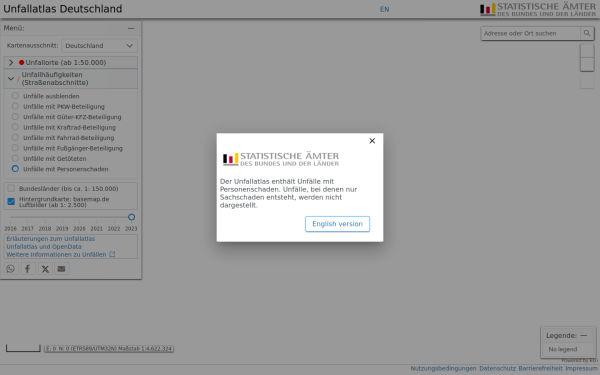Select 'Unfälle mit Personenschaden' radio button

click(15, 168)
